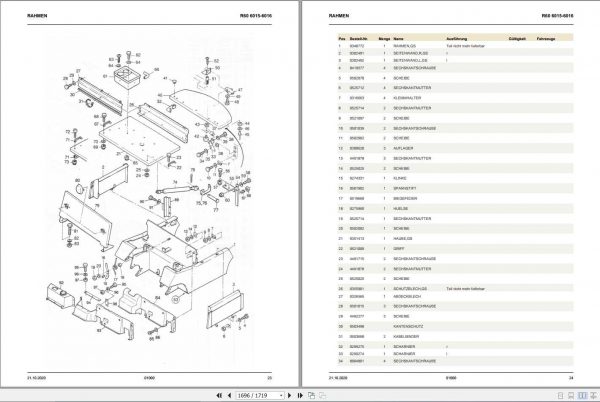This screenshot has height=402, width=600.
Task: Click the RAHMEN heading on the diagram page
Action: coord(37,16)
